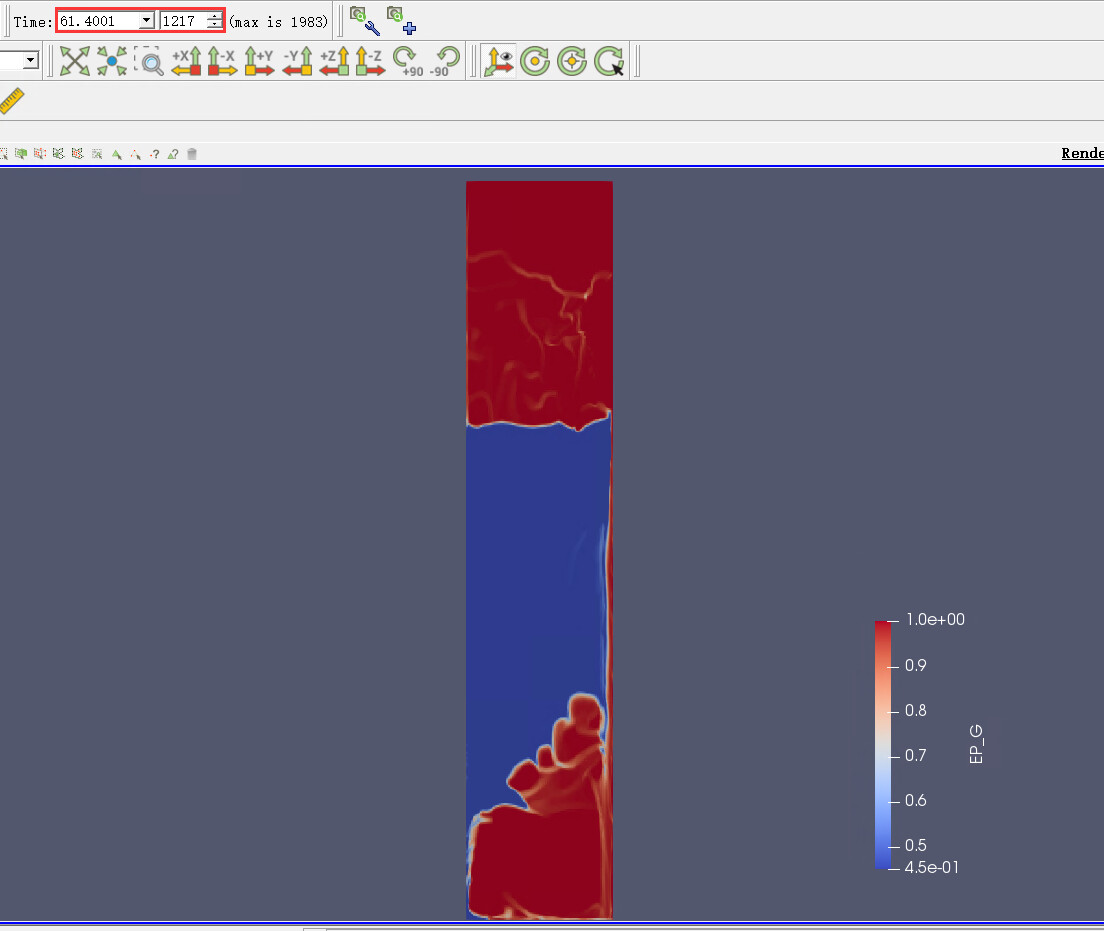
Task: Toggle orientation axes visibility
Action: point(498,61)
